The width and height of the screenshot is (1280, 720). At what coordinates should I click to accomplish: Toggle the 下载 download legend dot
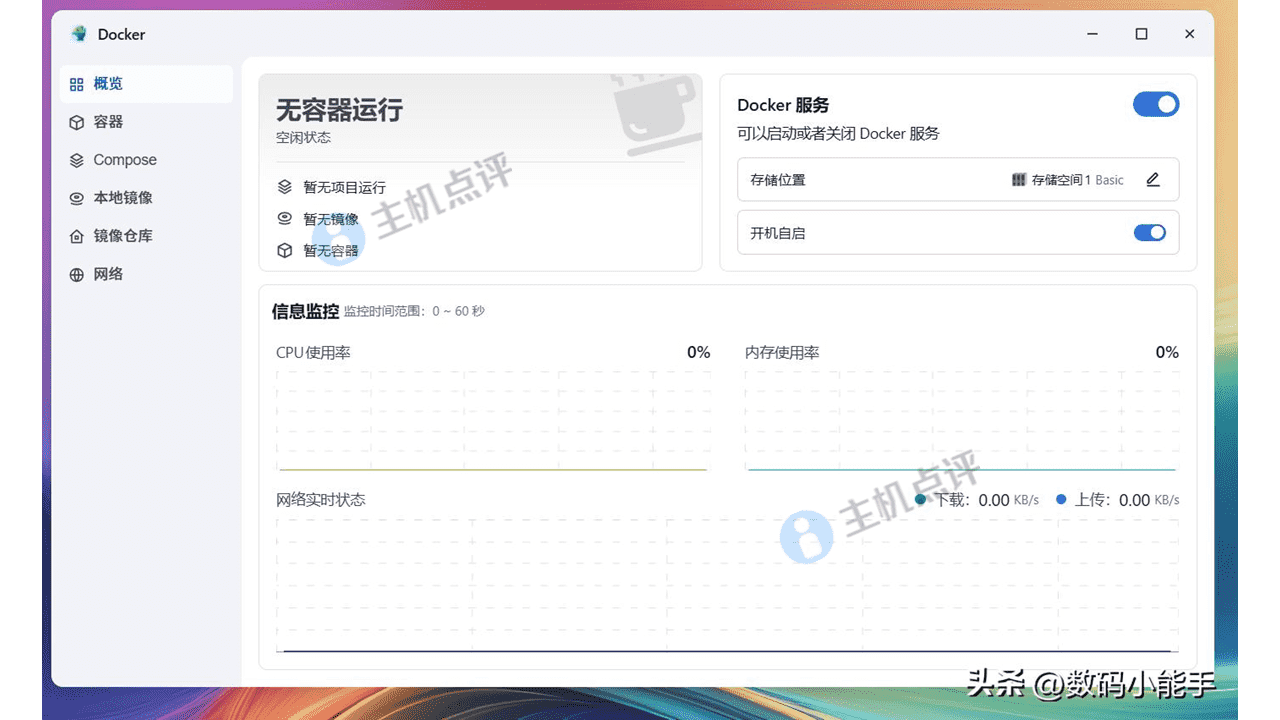point(918,499)
